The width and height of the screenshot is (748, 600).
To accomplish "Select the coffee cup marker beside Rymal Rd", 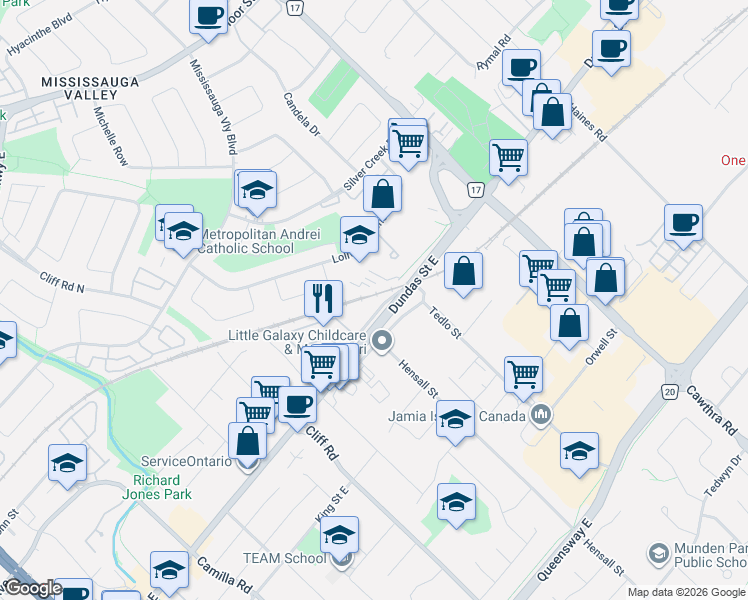I will click(521, 71).
